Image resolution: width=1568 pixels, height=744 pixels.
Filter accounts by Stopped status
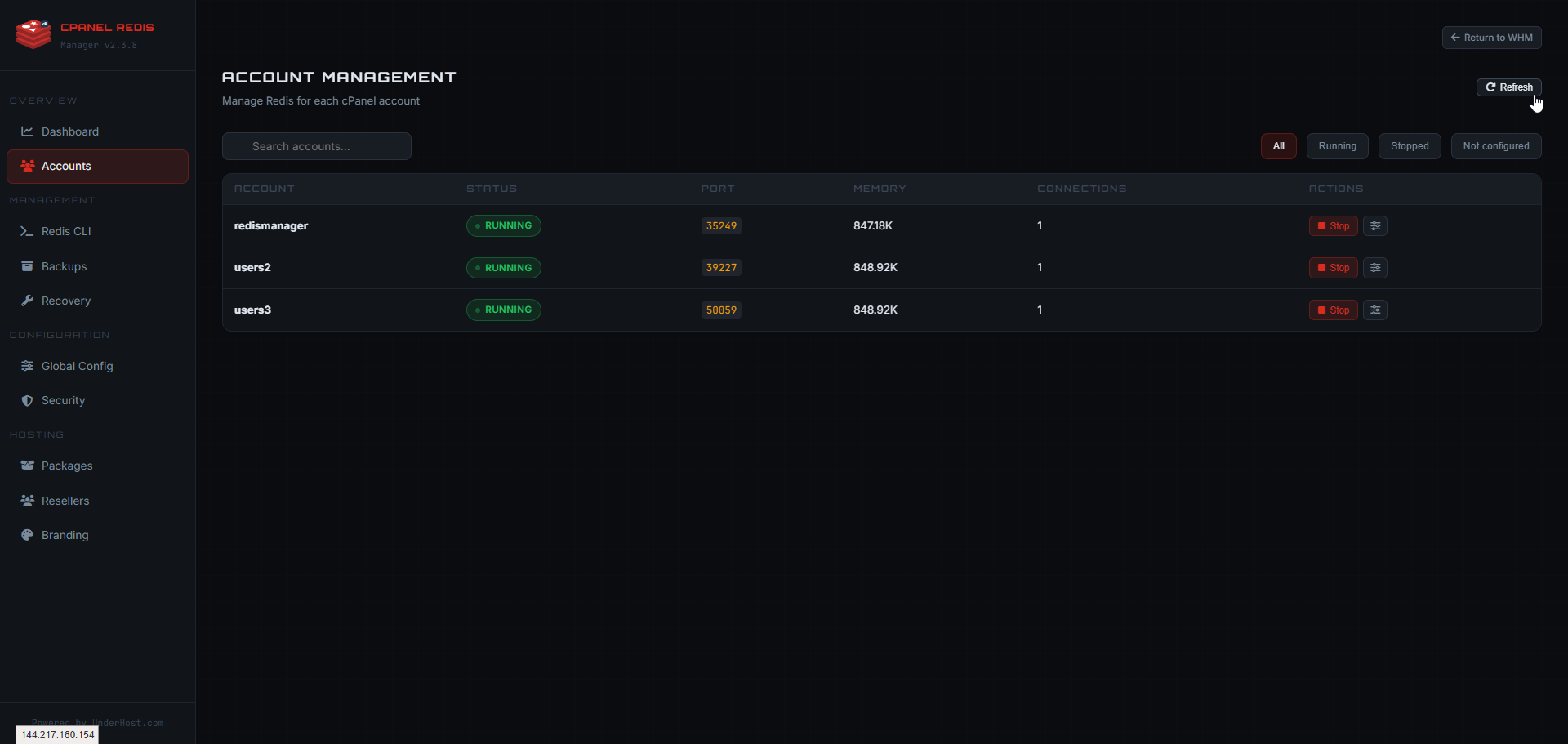[x=1410, y=146]
